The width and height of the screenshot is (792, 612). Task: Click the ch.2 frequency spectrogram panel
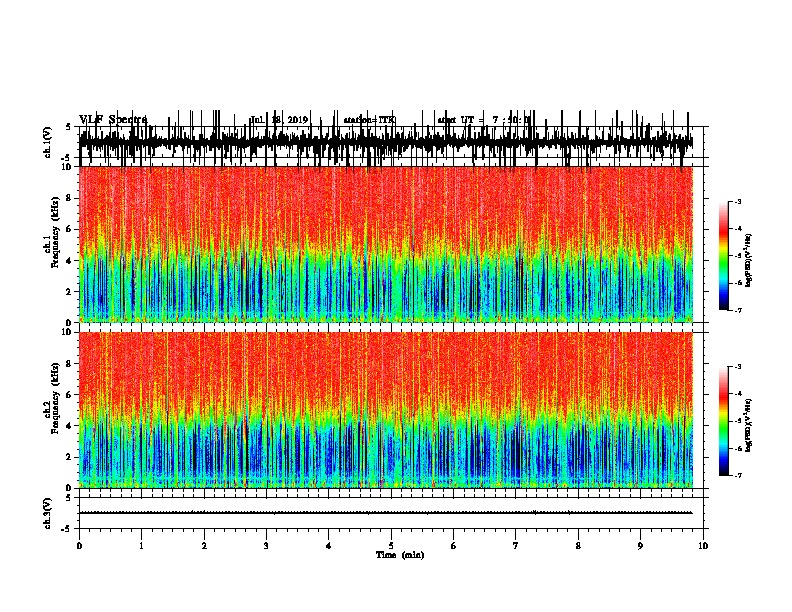(386, 410)
